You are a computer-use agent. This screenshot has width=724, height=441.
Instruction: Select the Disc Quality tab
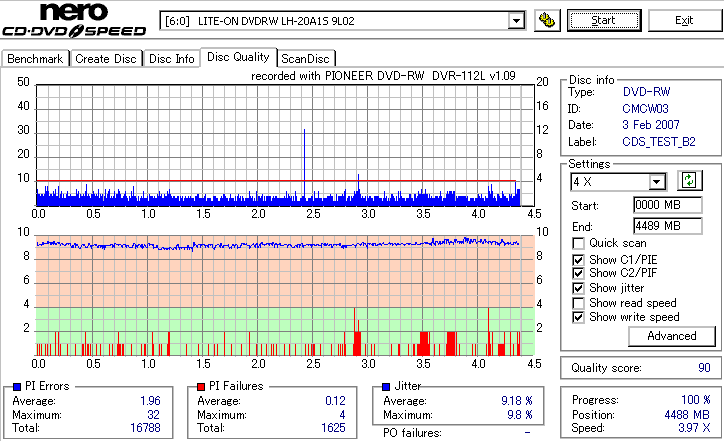pos(238,57)
